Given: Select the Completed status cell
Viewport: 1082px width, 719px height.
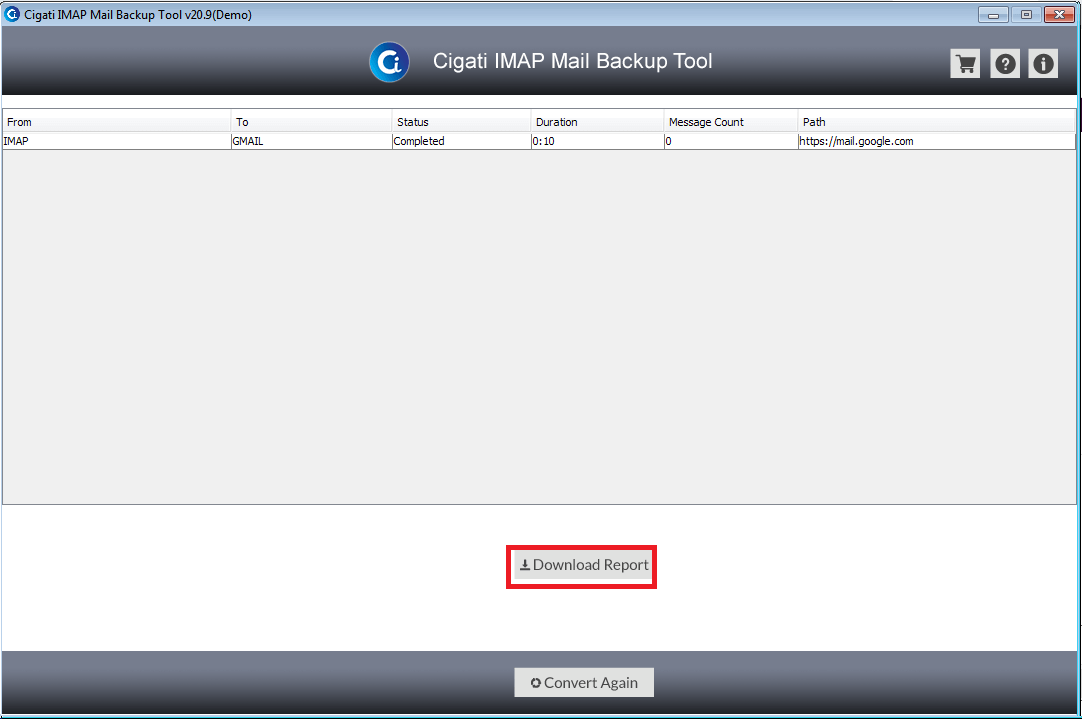Looking at the screenshot, I should click(x=461, y=141).
